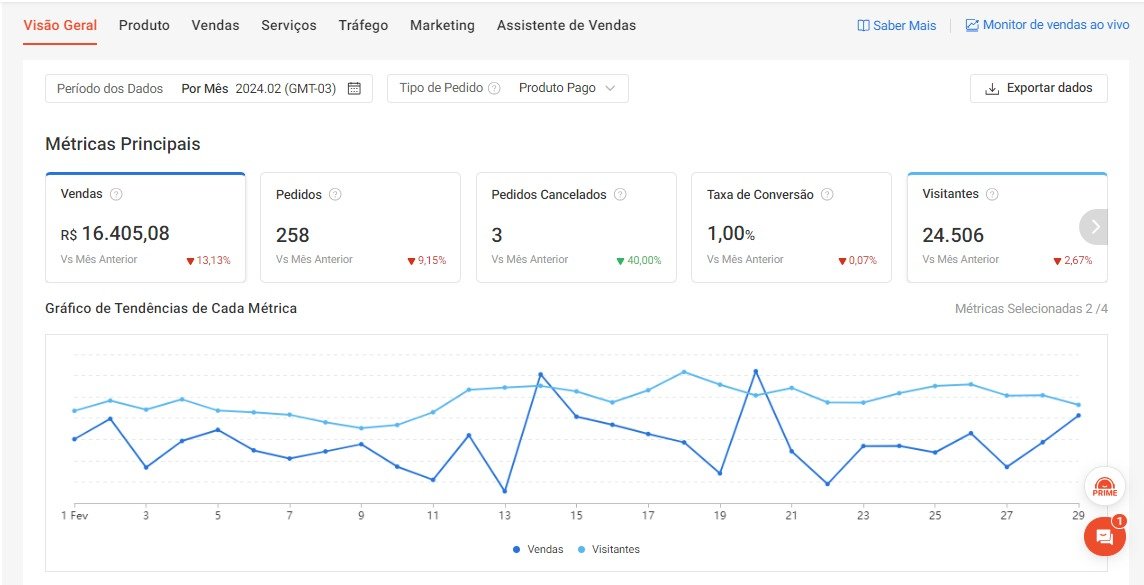Image resolution: width=1144 pixels, height=585 pixels.
Task: Toggle the Visitantes metric card
Action: (x=1007, y=227)
